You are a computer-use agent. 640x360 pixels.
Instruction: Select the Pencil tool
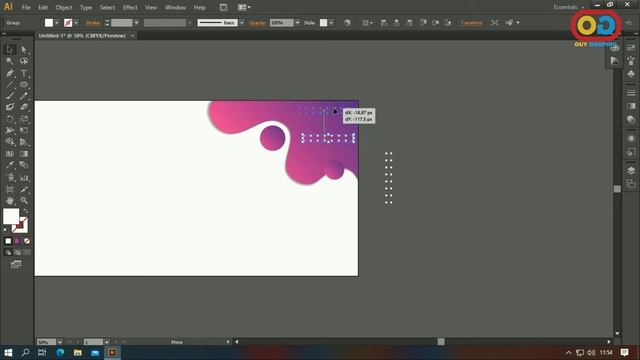pyautogui.click(x=24, y=96)
